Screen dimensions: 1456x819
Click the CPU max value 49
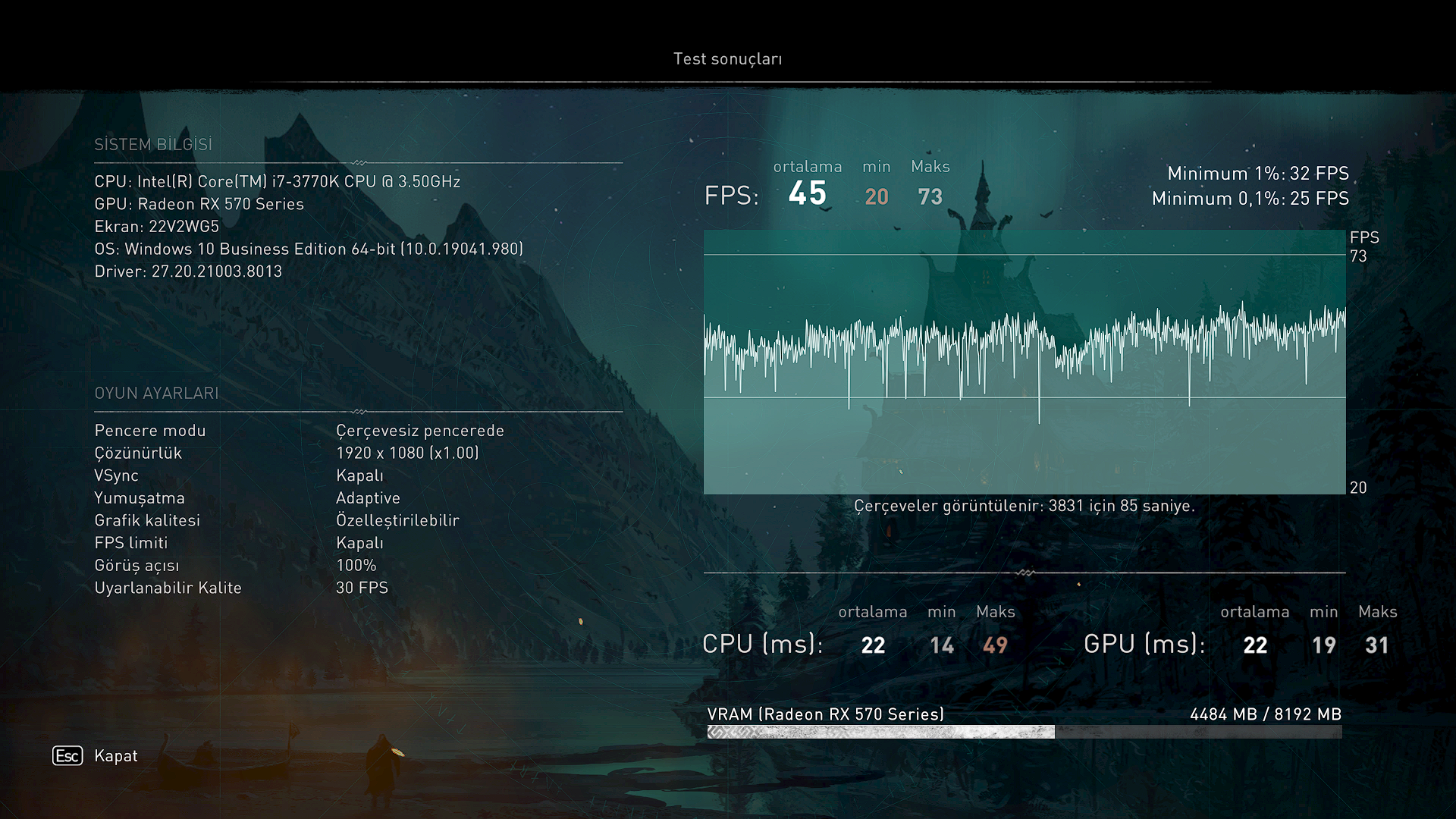[995, 645]
